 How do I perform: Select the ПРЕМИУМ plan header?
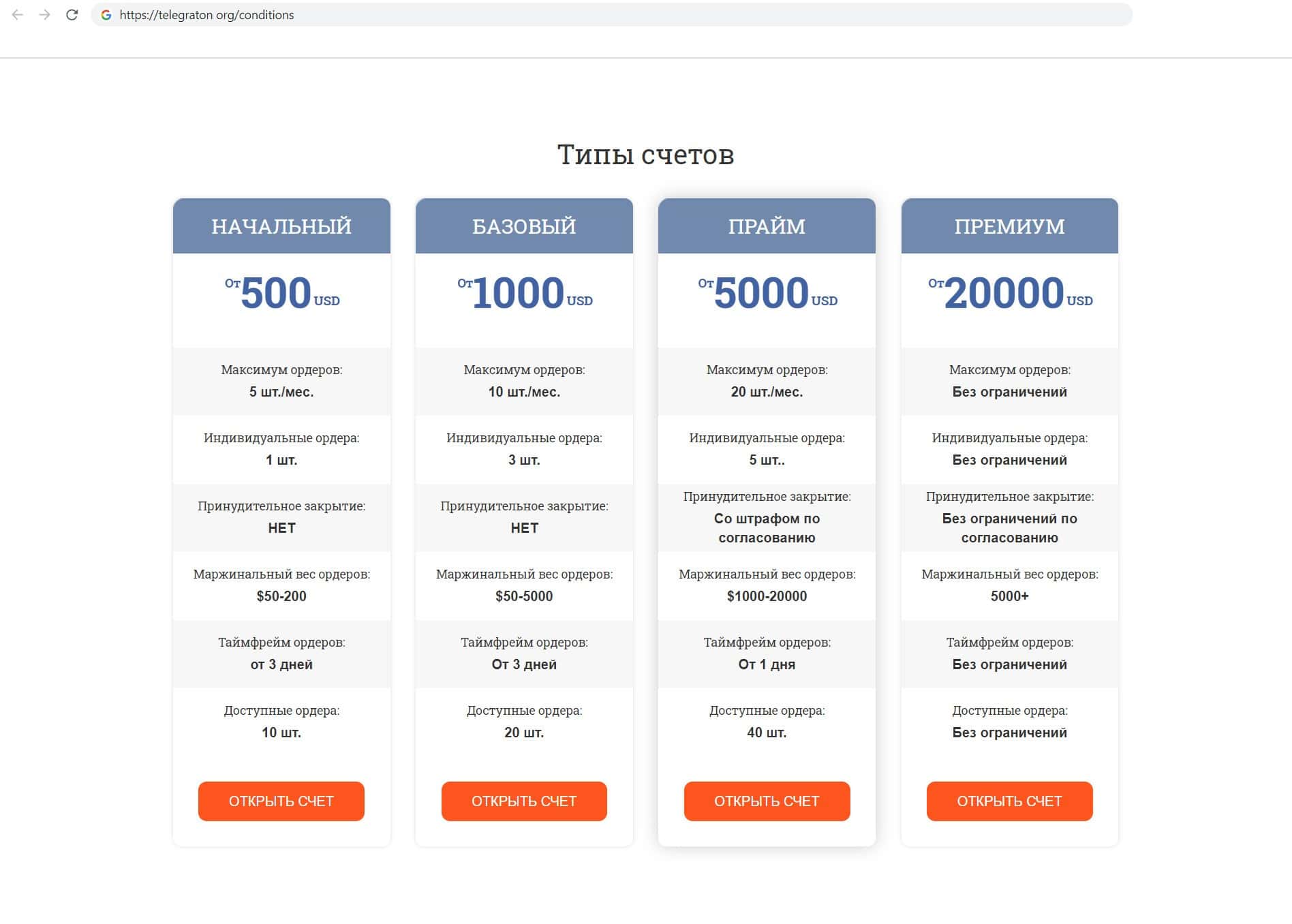1009,226
